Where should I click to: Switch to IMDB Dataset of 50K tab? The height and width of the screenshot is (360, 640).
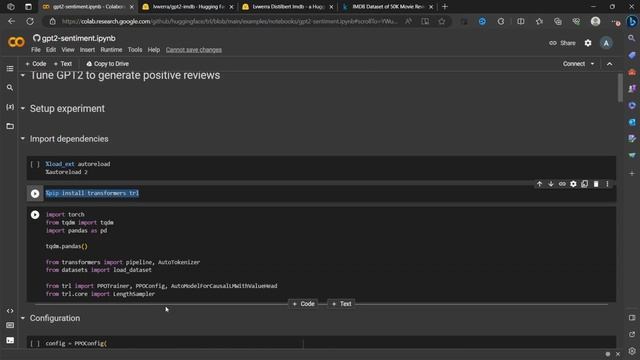387,7
